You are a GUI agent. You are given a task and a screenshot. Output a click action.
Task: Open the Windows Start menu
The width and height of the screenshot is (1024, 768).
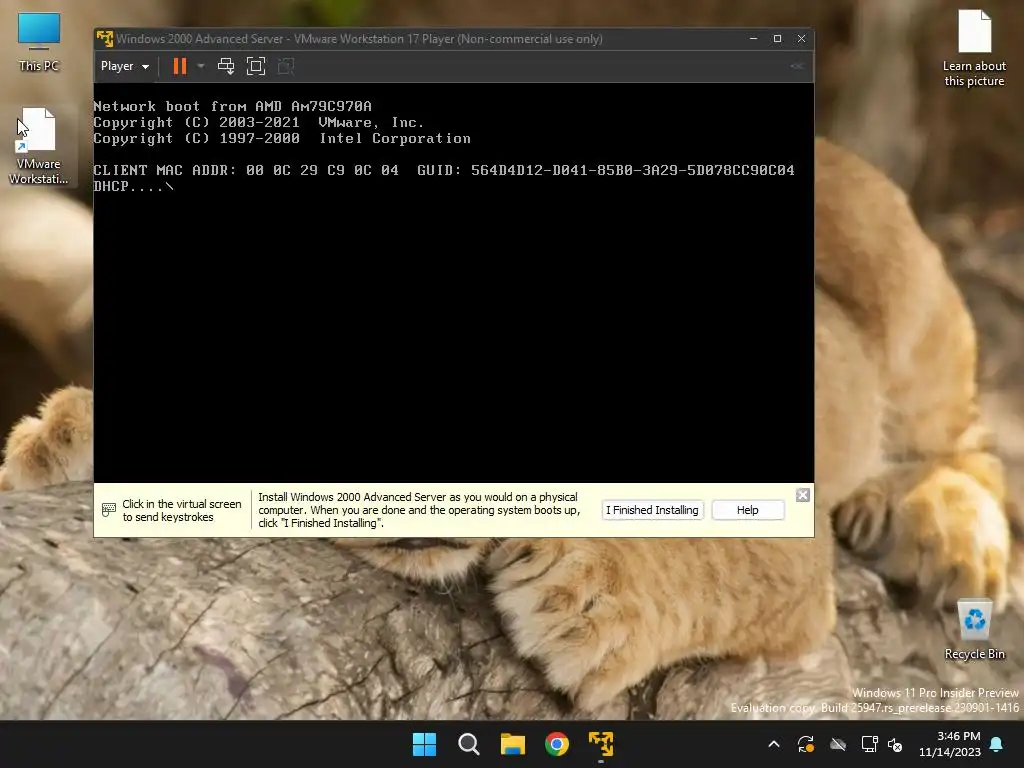point(424,744)
